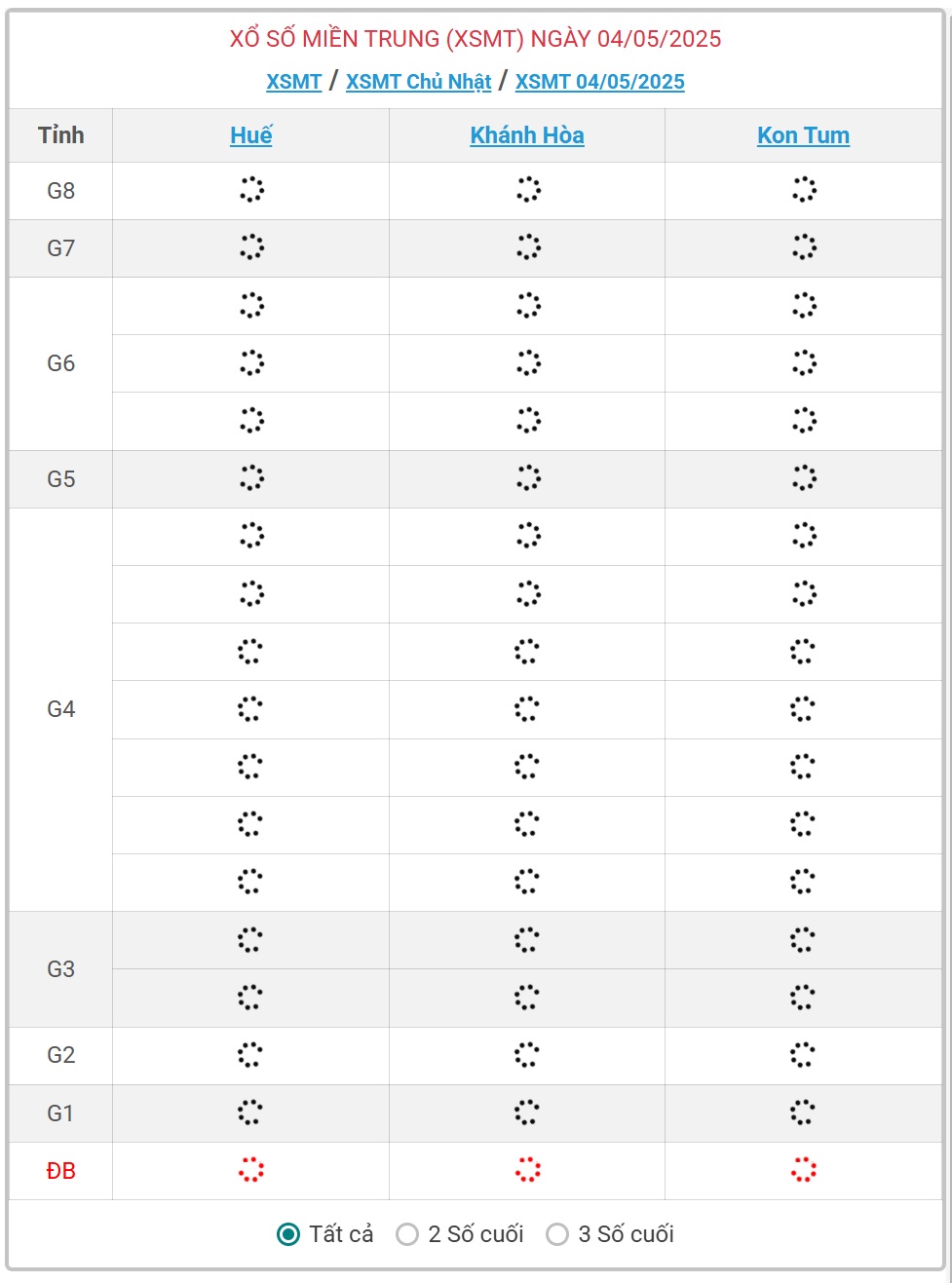The image size is (952, 1283).
Task: Click the Huế G8 loading spinner
Action: pyautogui.click(x=251, y=190)
